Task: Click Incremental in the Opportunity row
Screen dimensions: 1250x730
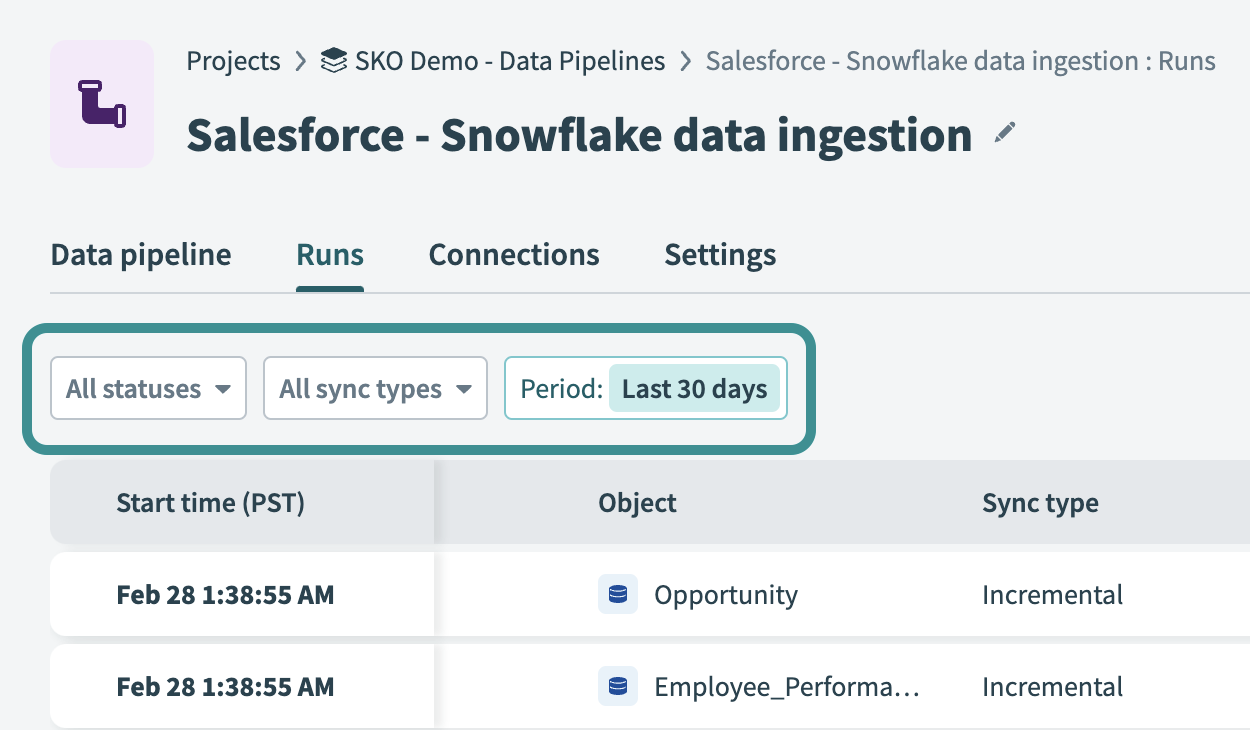Action: [1052, 595]
